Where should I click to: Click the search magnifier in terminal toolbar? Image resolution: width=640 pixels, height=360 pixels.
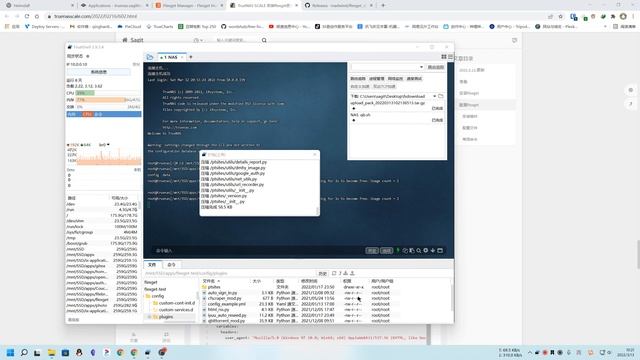[419, 251]
